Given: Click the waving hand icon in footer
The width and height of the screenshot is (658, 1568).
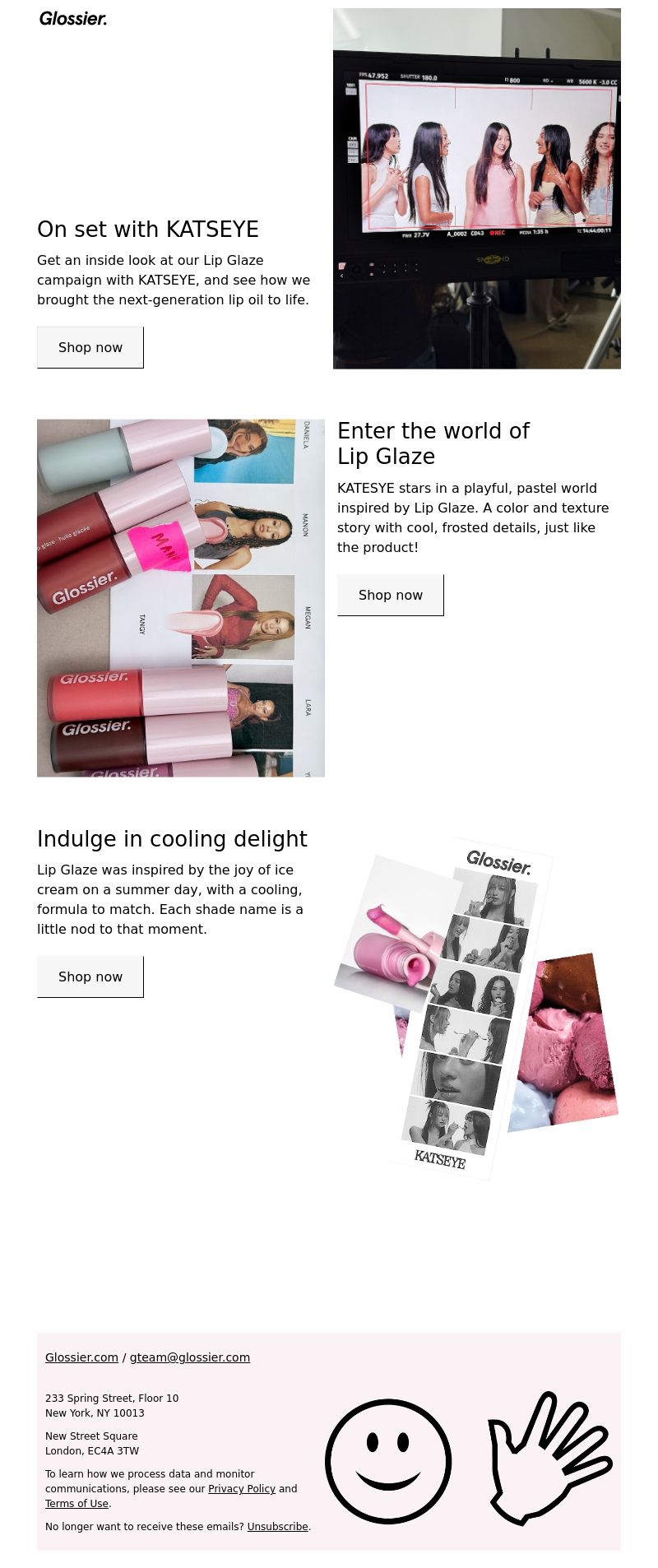Looking at the screenshot, I should (x=549, y=1459).
